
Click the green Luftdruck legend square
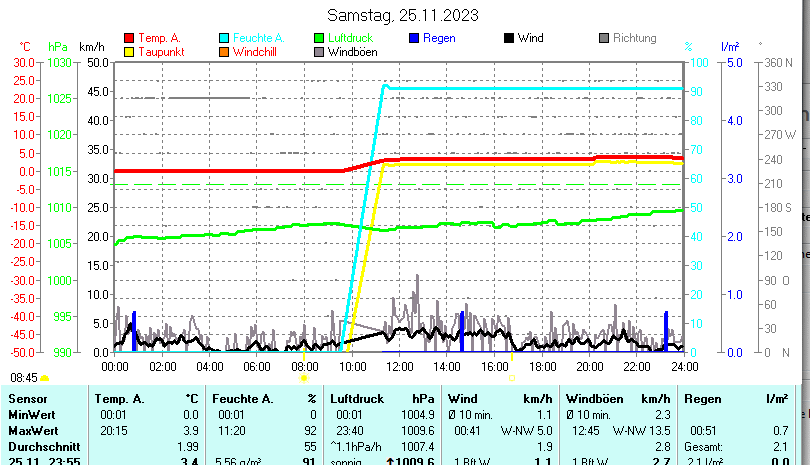[319, 38]
